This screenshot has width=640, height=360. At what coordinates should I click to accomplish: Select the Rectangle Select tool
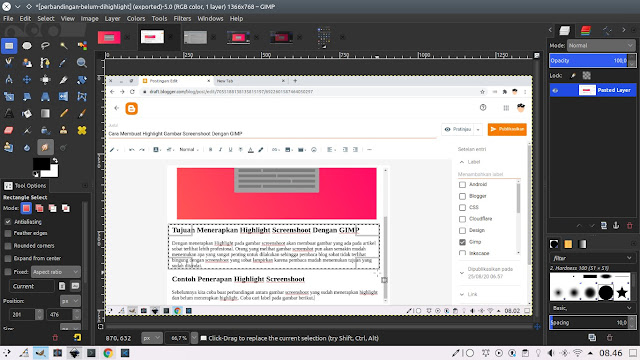click(x=9, y=46)
